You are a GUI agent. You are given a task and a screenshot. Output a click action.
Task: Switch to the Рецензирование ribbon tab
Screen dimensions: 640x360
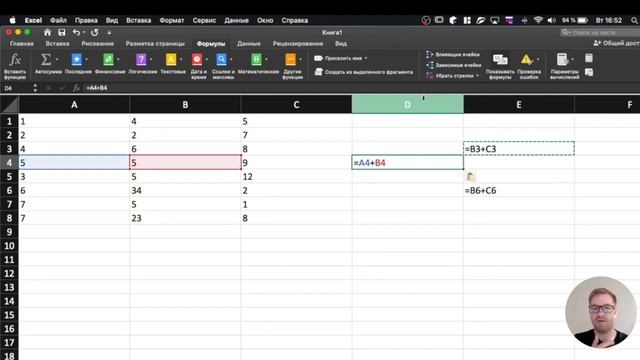pyautogui.click(x=298, y=44)
